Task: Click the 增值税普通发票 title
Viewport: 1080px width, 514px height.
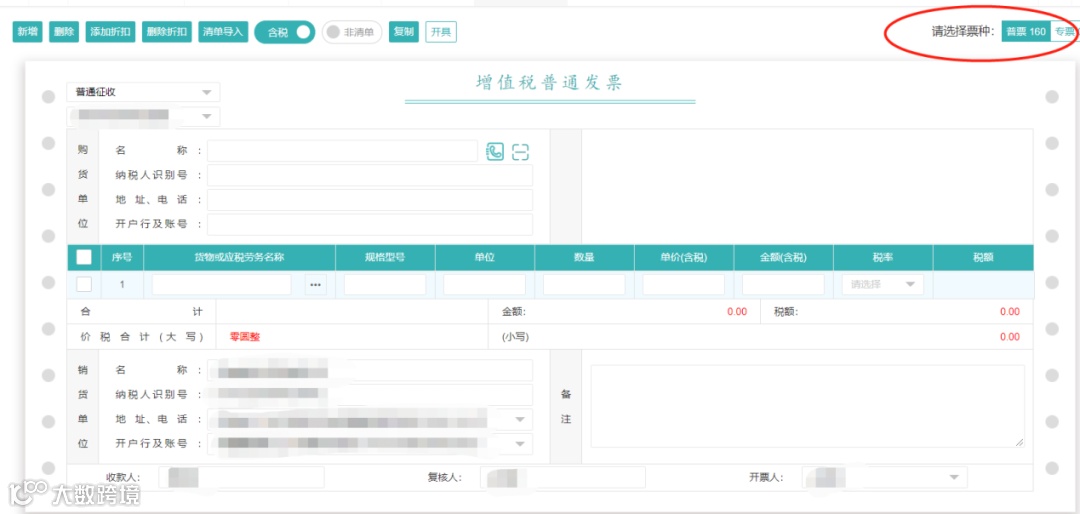Action: pyautogui.click(x=549, y=83)
